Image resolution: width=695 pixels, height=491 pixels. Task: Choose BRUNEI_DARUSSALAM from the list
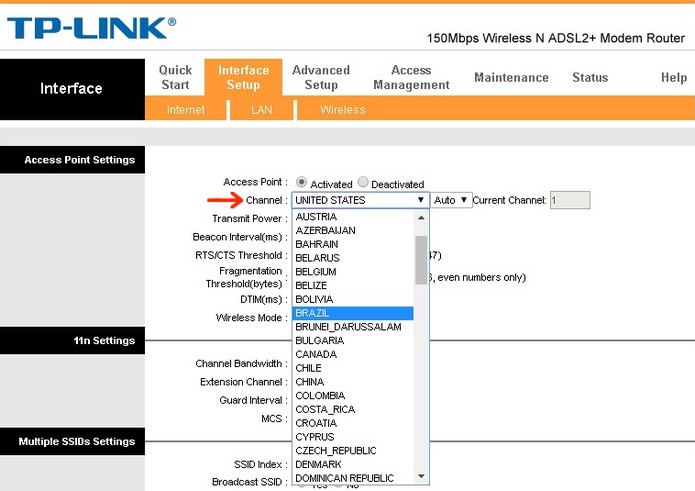(x=353, y=327)
